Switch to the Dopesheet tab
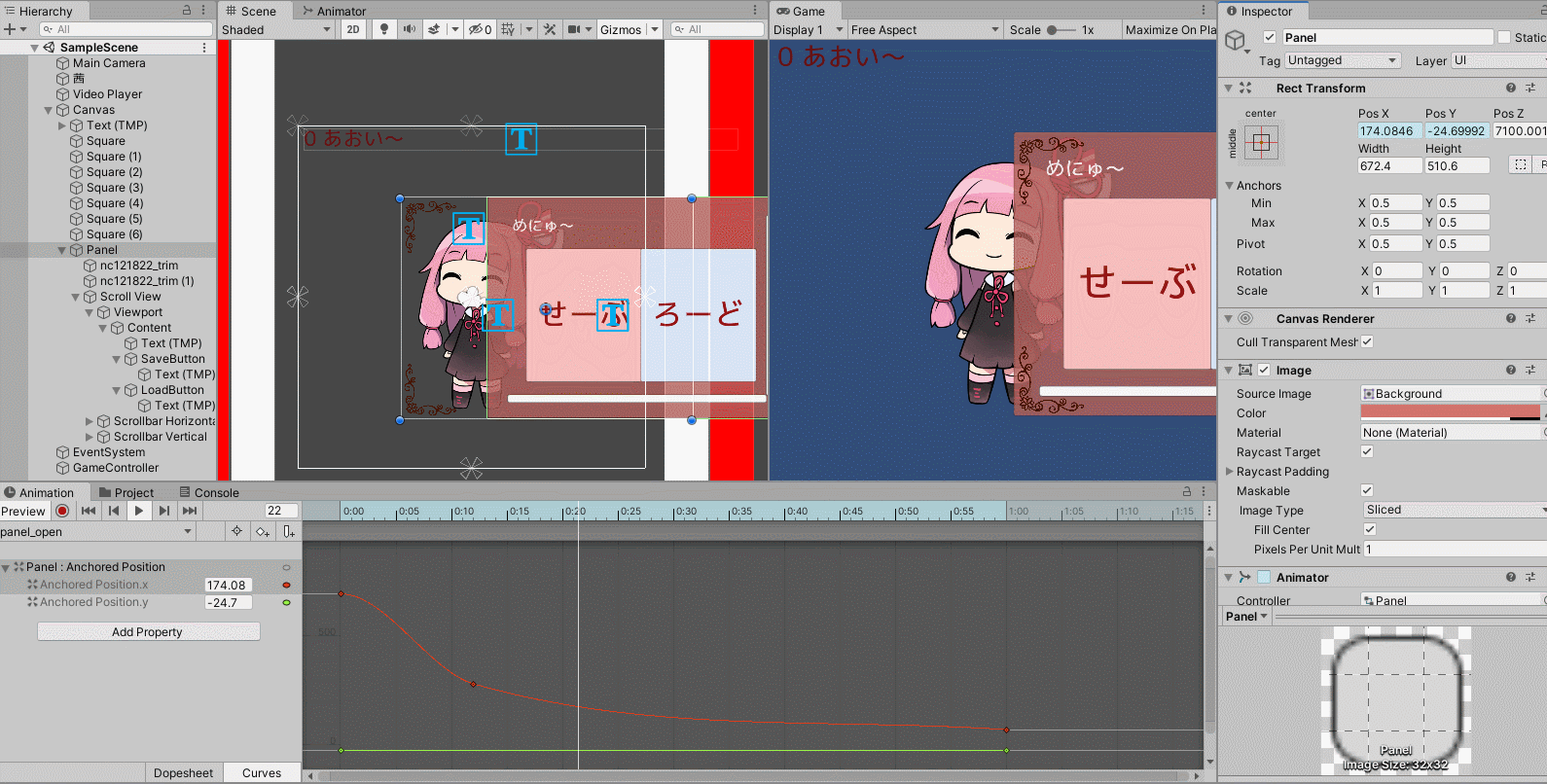 point(183,772)
